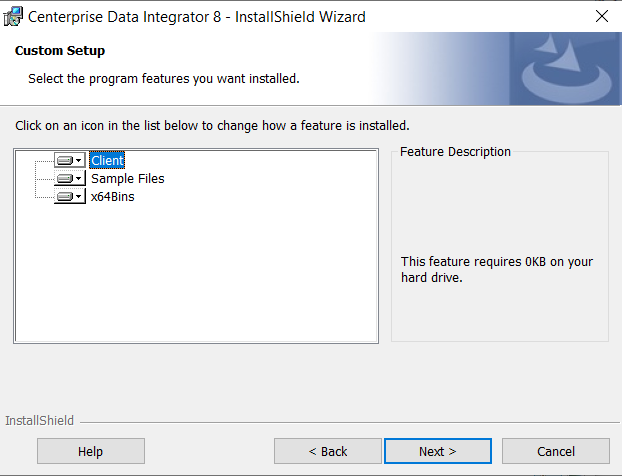Click the drive icon beside Client
Viewport: 622px width, 476px height.
tap(65, 160)
